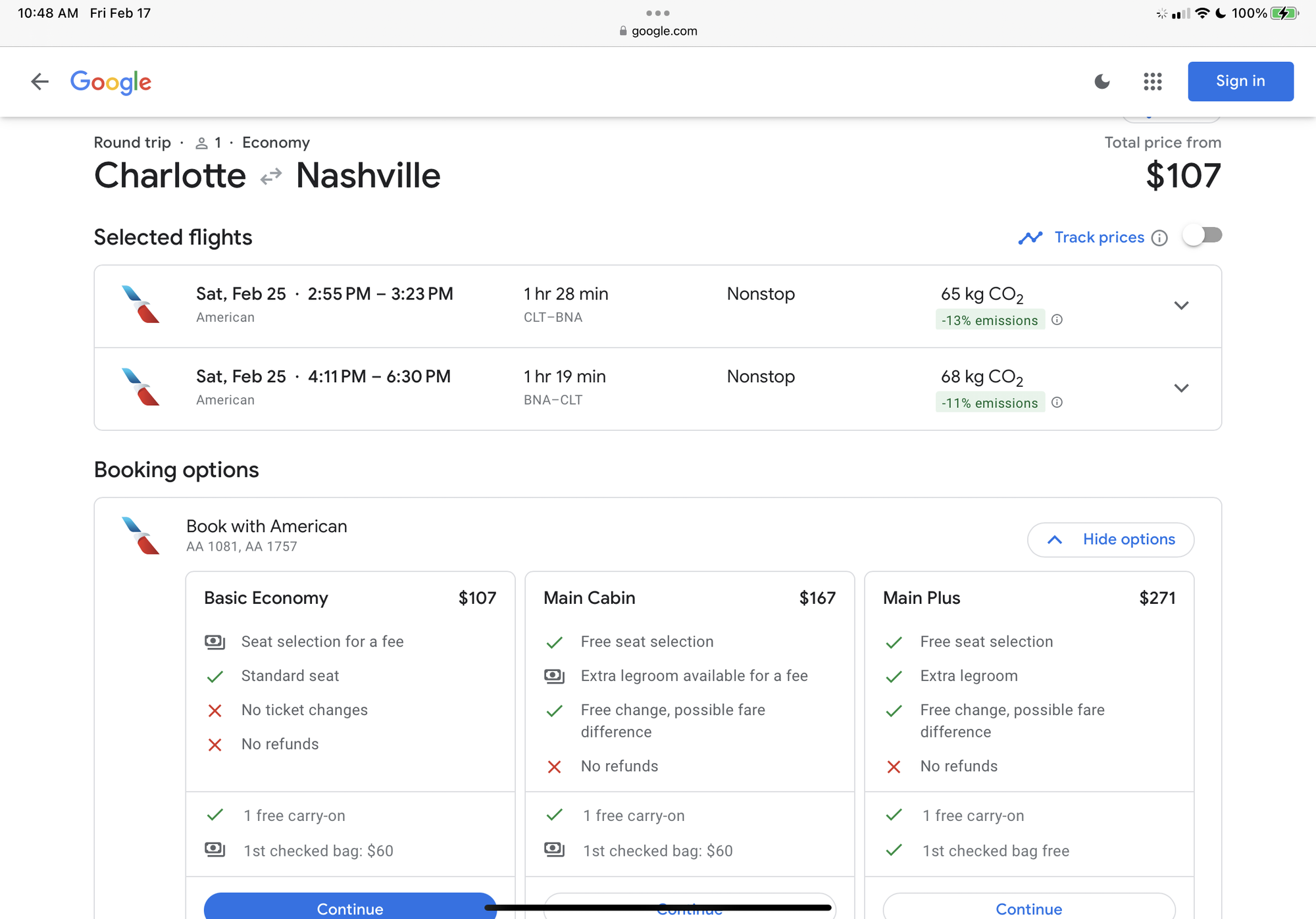
Task: Expand the BNA–CLT flight details
Action: (x=1181, y=388)
